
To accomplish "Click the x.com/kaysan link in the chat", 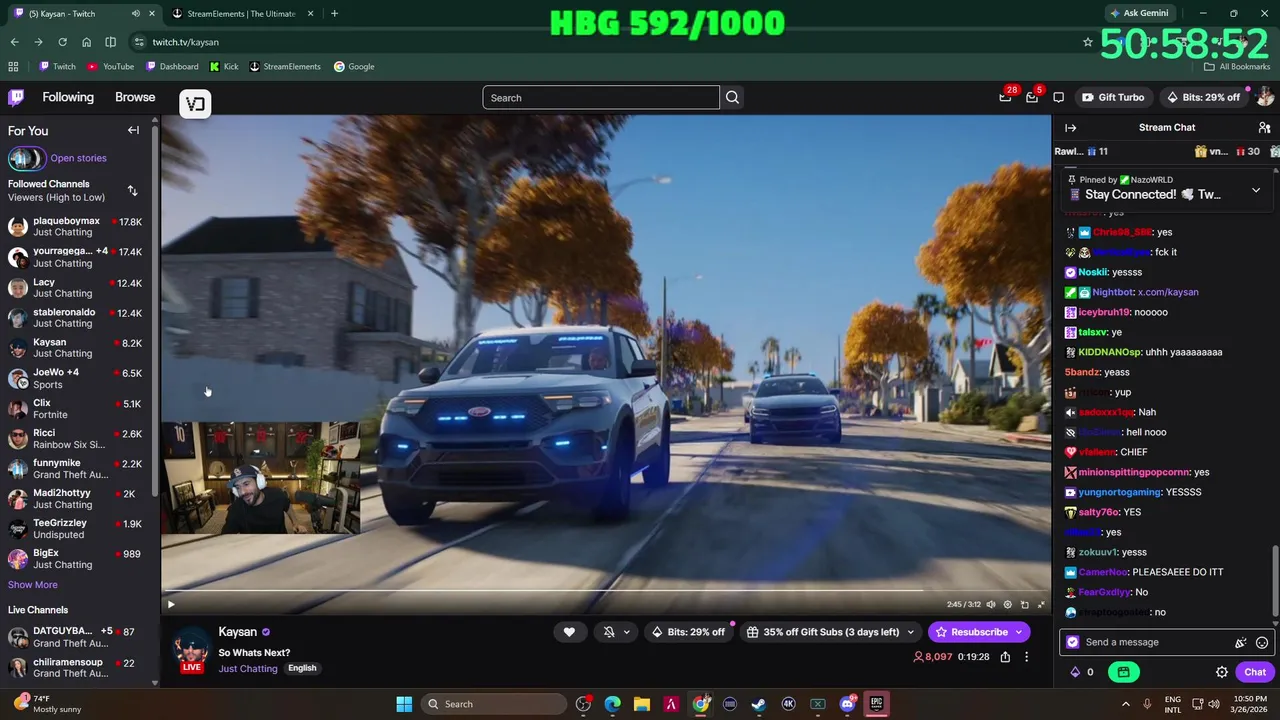I will (1168, 292).
